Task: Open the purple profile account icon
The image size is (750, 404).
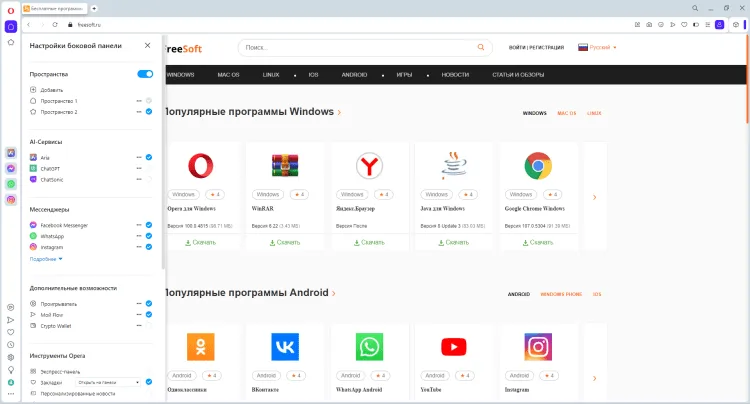Action: click(x=719, y=24)
